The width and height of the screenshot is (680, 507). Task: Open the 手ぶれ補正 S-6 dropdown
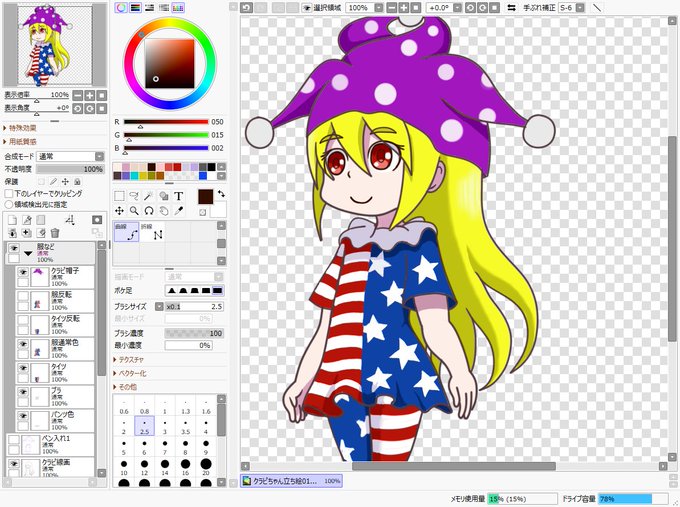coord(580,8)
